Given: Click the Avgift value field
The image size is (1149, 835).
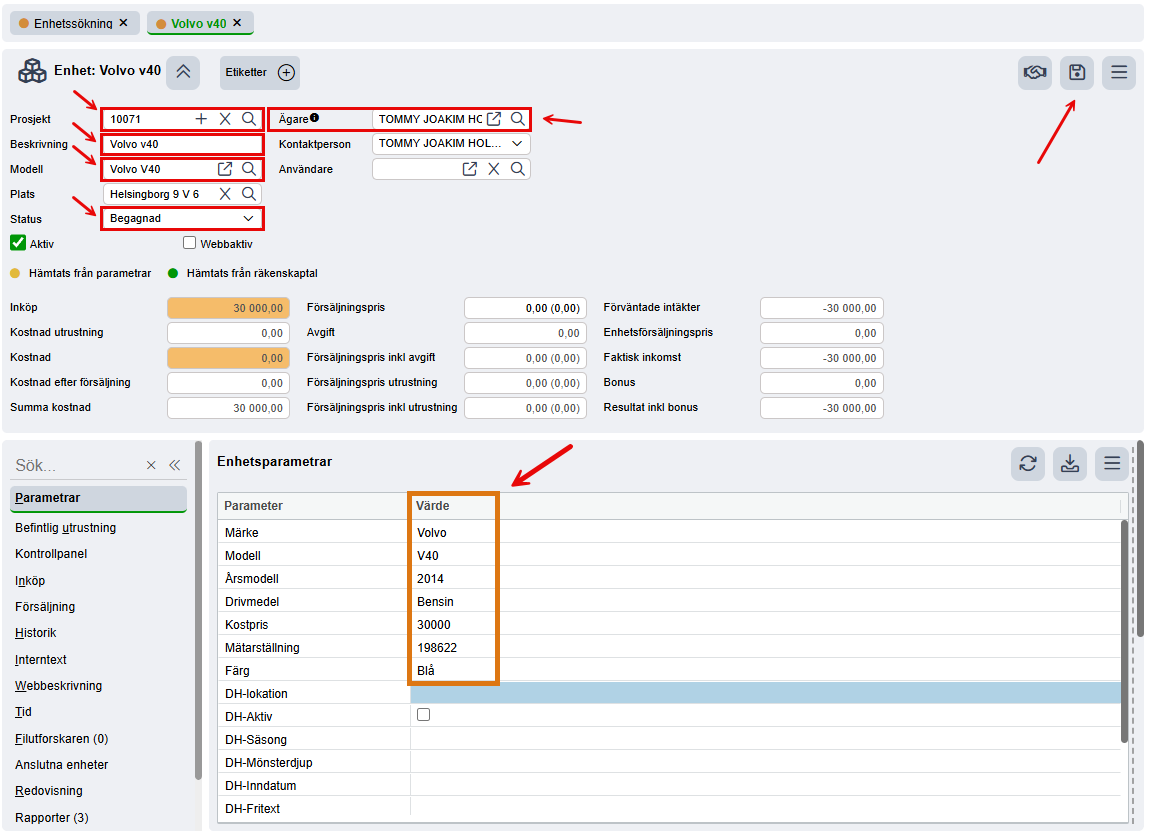Looking at the screenshot, I should point(525,333).
